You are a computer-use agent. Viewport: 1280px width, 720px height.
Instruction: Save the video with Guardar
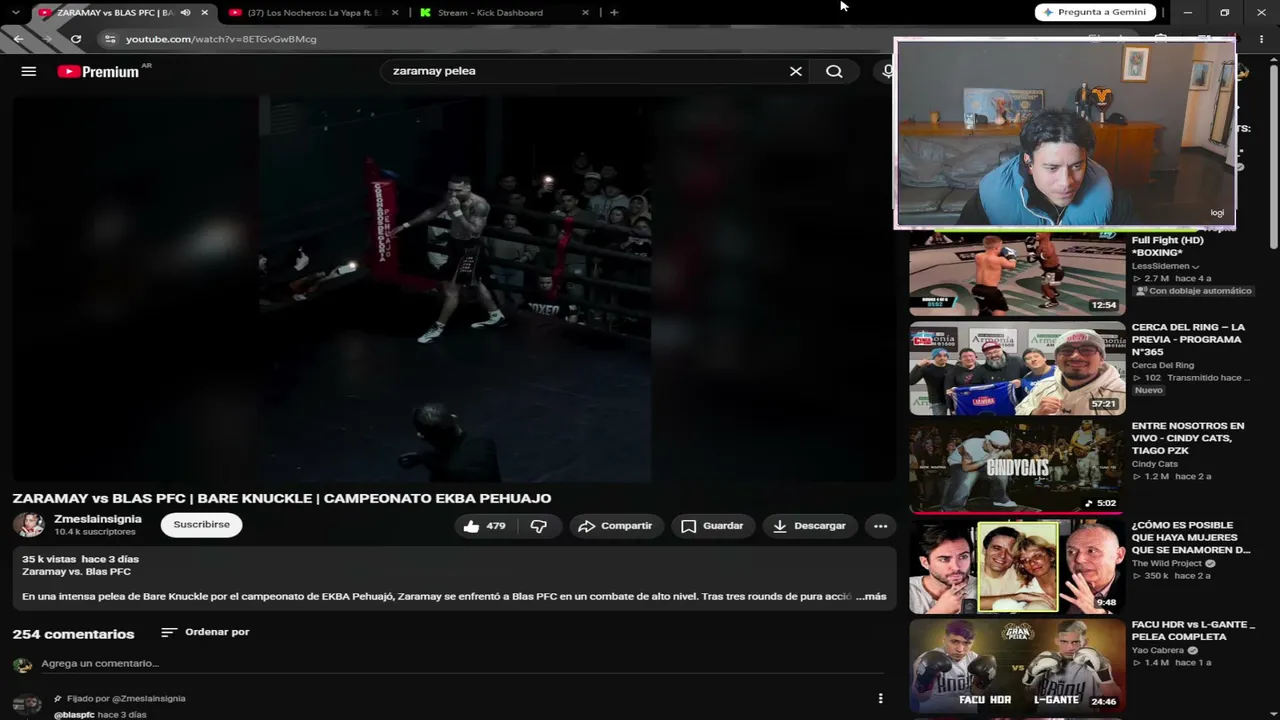(712, 526)
